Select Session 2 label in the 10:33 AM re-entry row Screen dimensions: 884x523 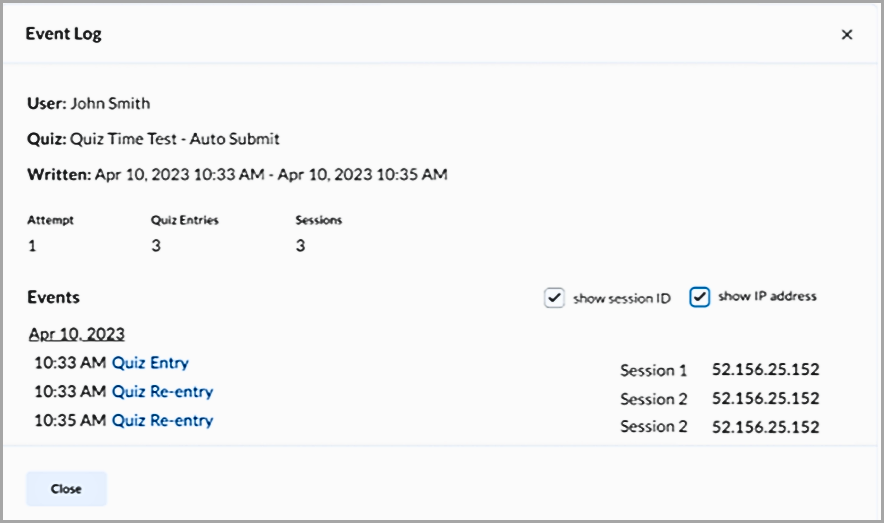[653, 399]
